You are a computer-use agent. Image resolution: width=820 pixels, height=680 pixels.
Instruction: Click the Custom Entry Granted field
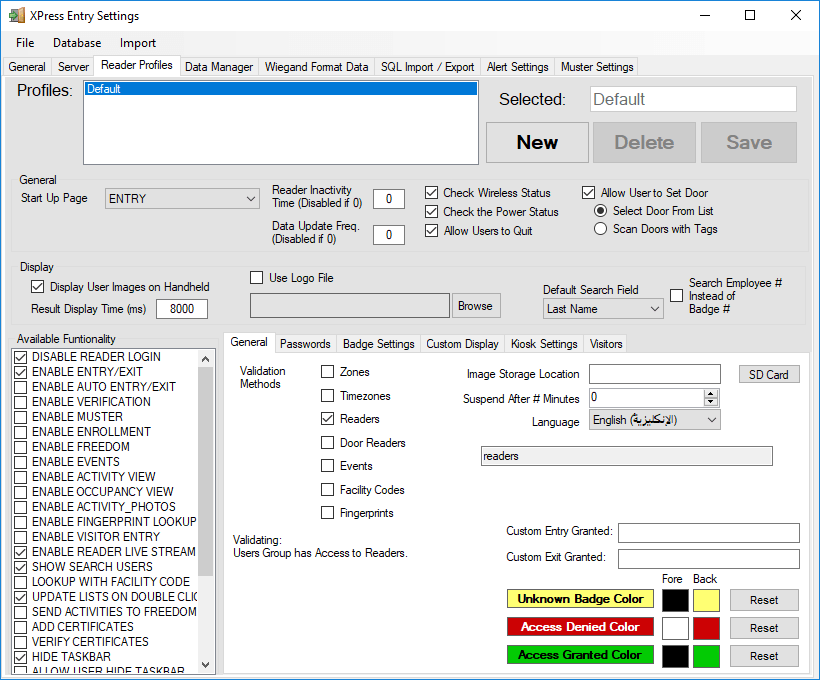[x=709, y=533]
